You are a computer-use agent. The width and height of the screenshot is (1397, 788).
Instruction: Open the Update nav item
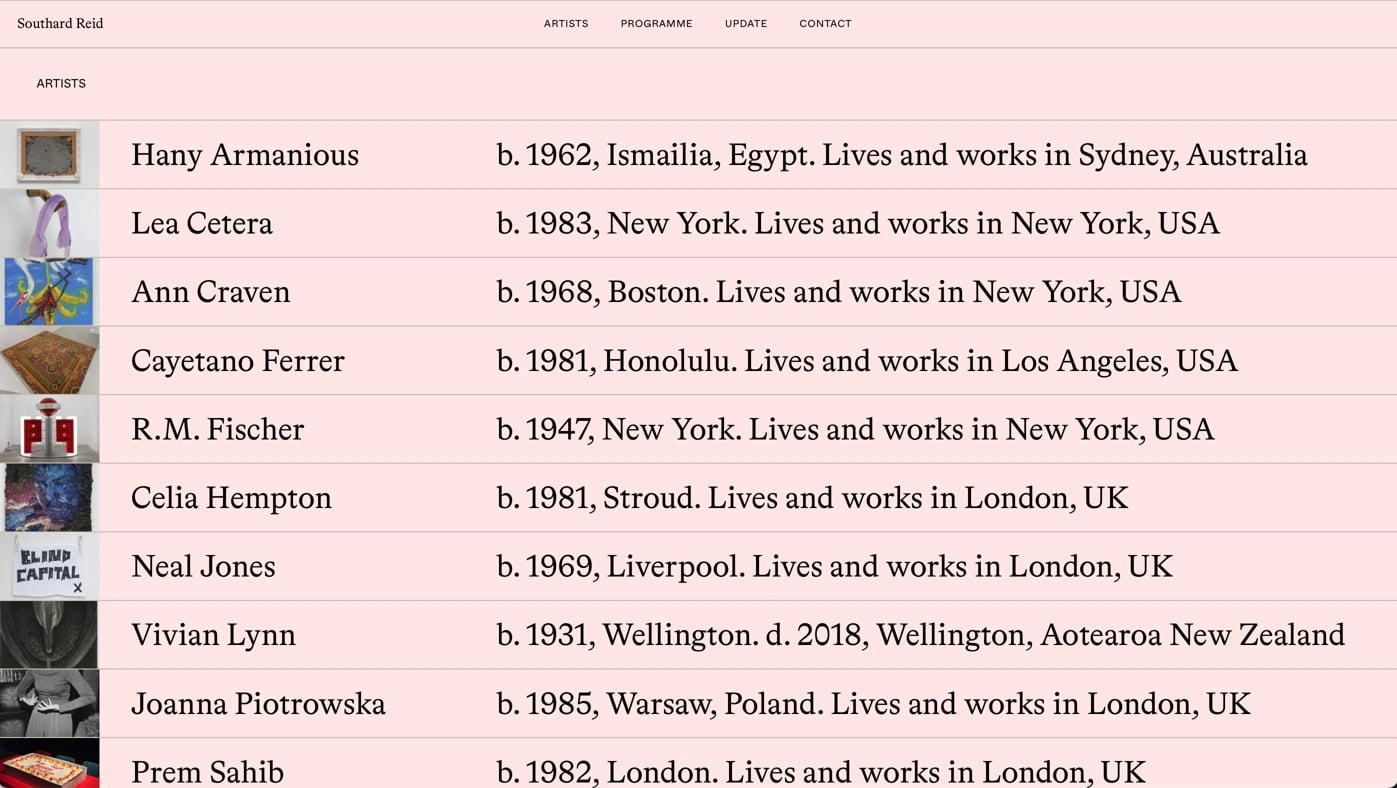[746, 24]
